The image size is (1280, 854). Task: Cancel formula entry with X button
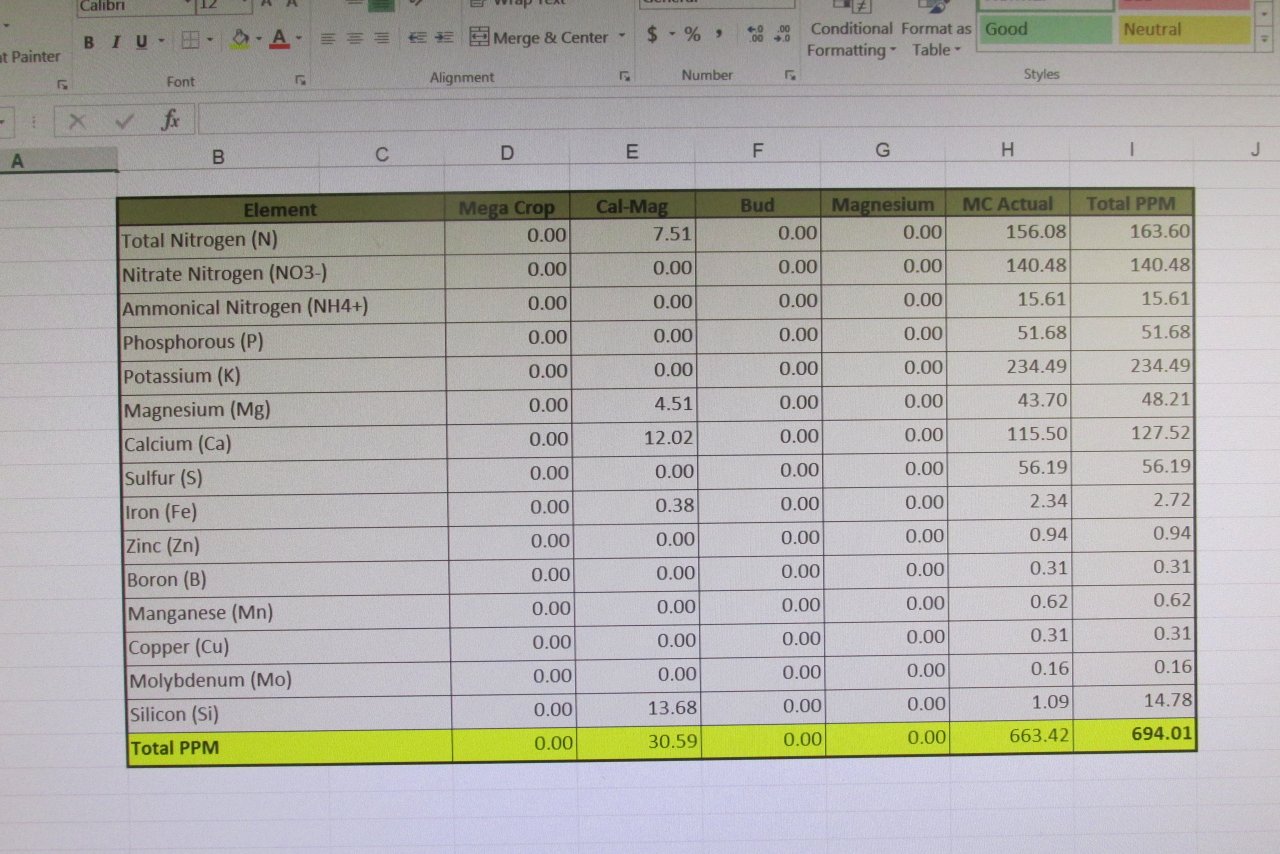77,121
